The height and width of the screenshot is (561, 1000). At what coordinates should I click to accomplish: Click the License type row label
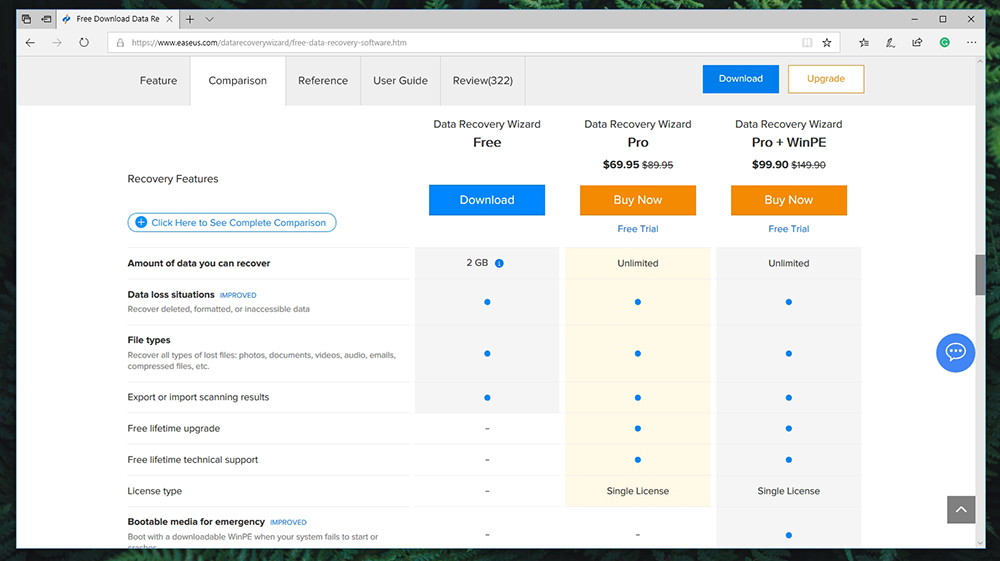(154, 491)
